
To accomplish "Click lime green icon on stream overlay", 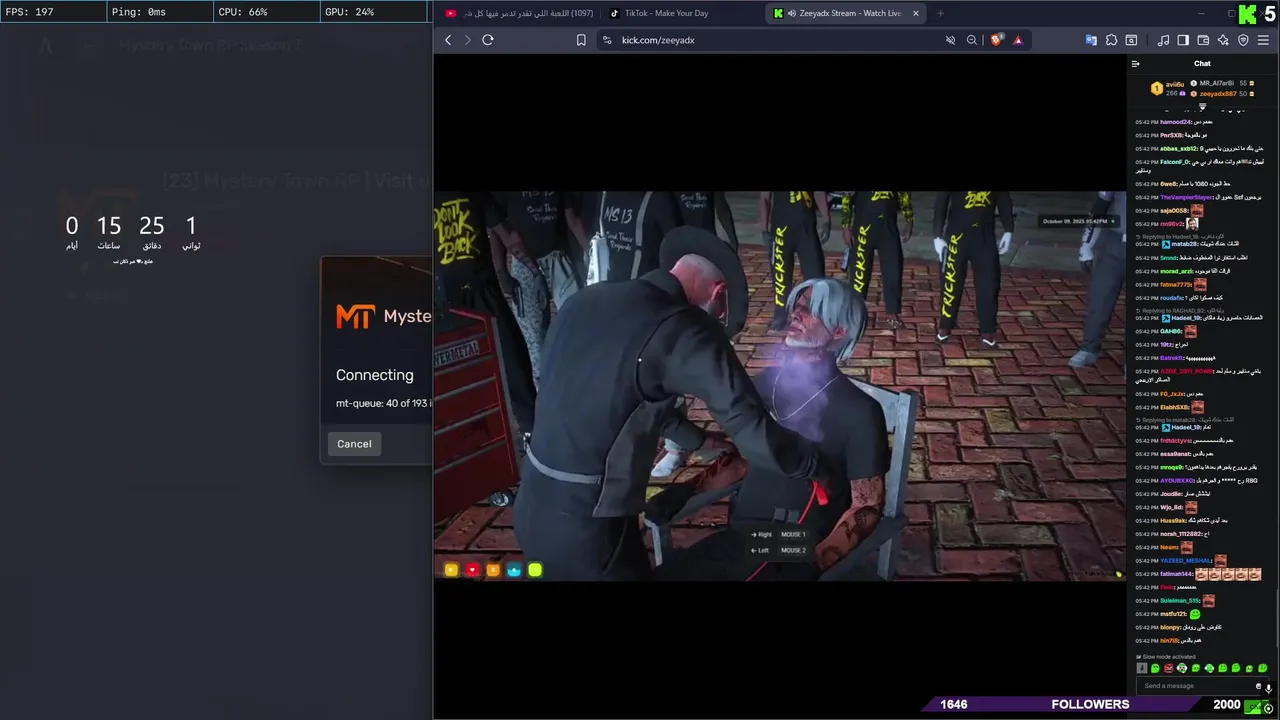I will pyautogui.click(x=535, y=570).
